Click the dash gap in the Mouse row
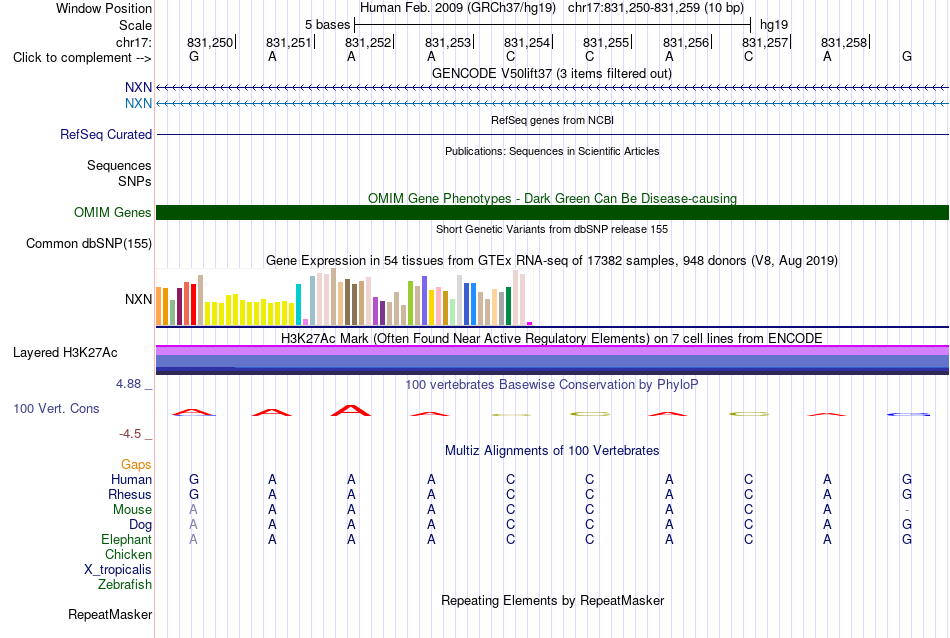 pos(907,510)
